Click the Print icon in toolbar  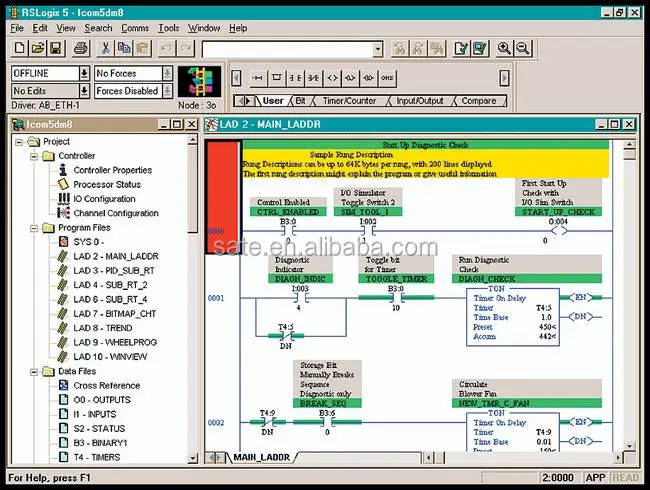pyautogui.click(x=79, y=48)
